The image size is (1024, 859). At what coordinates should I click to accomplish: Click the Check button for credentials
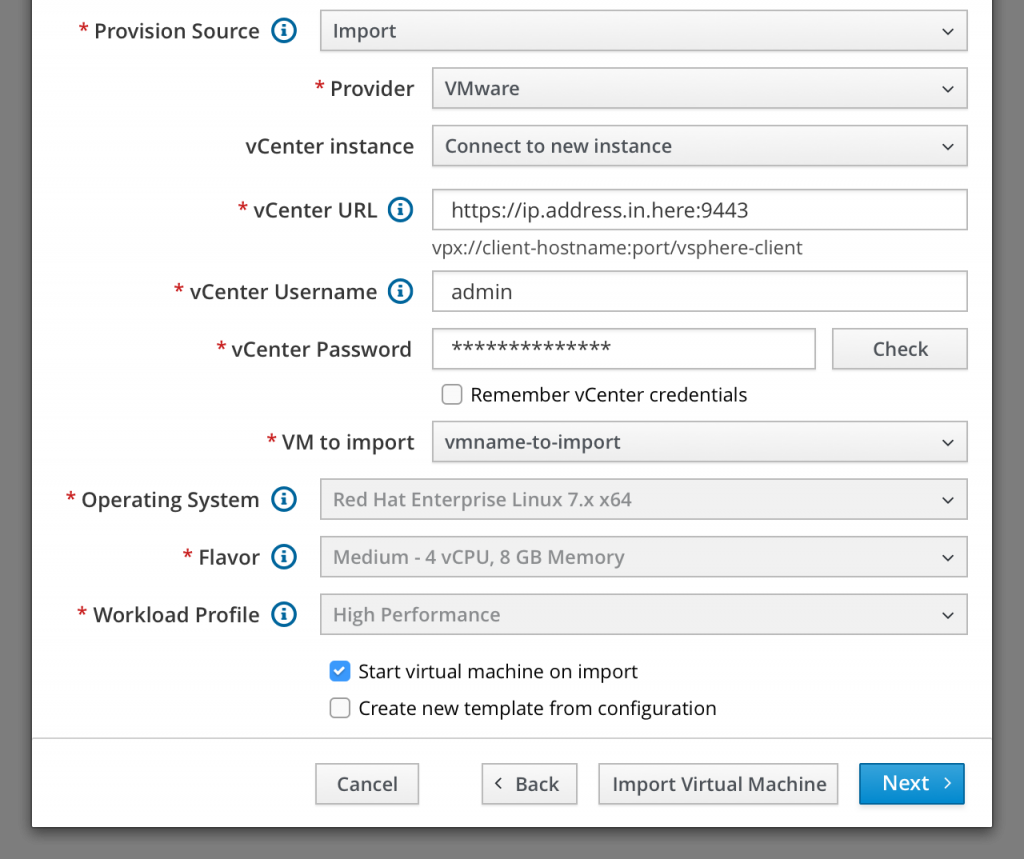[900, 349]
